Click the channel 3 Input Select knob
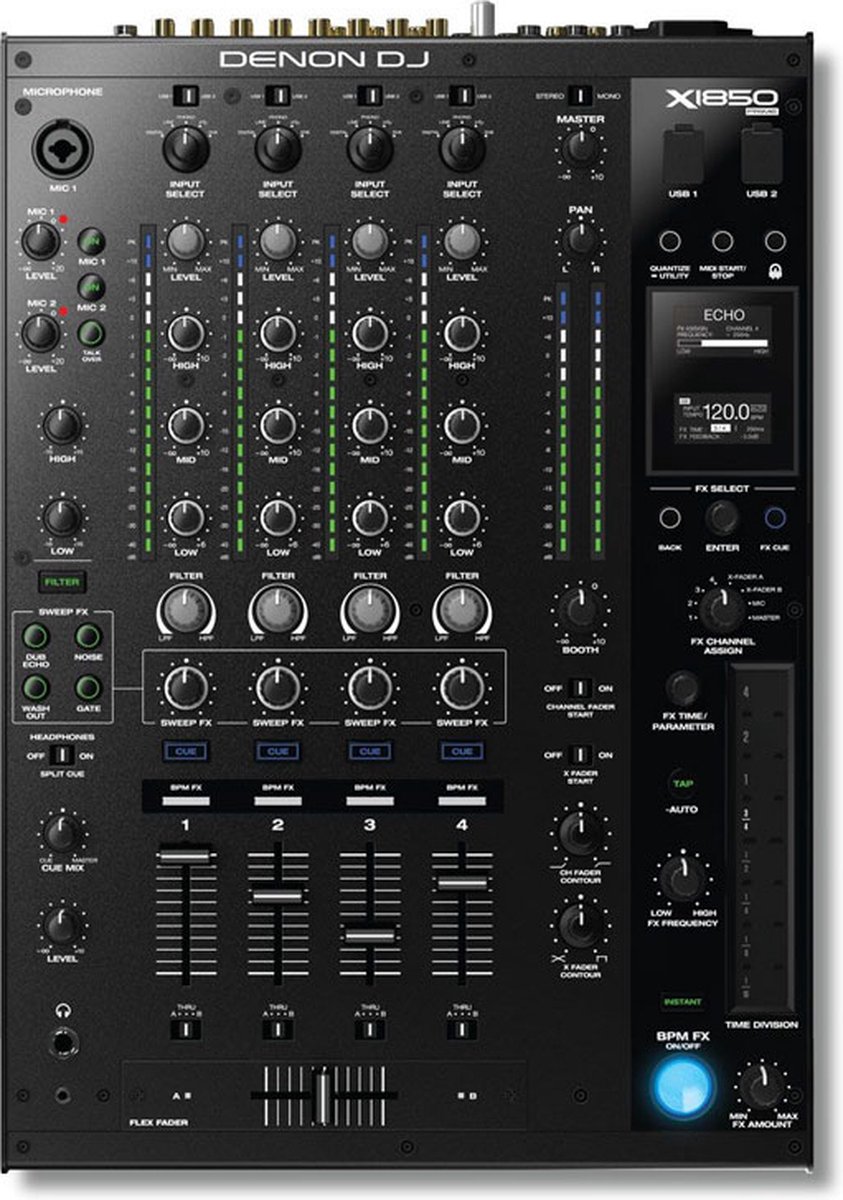843x1200 pixels. [x=370, y=149]
